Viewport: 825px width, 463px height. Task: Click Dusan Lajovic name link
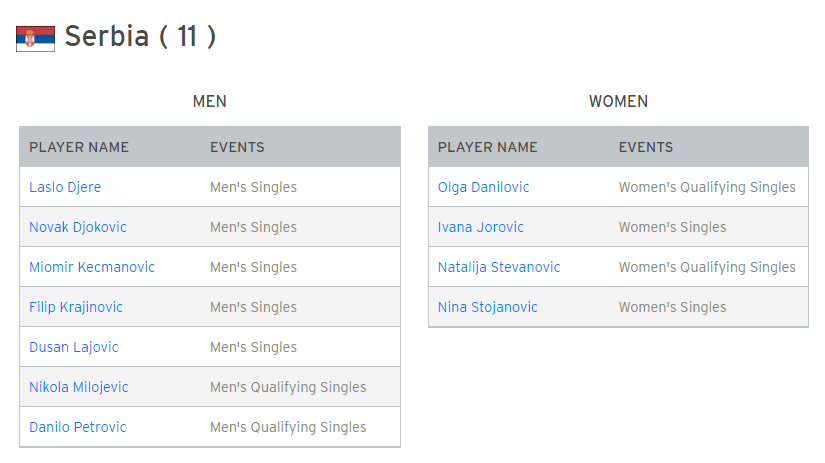(x=74, y=347)
